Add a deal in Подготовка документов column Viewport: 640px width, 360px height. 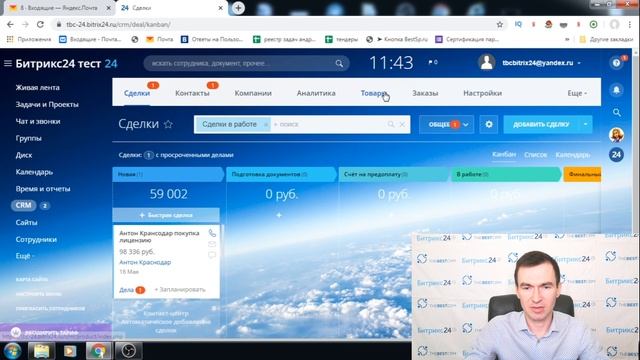pyautogui.click(x=279, y=215)
